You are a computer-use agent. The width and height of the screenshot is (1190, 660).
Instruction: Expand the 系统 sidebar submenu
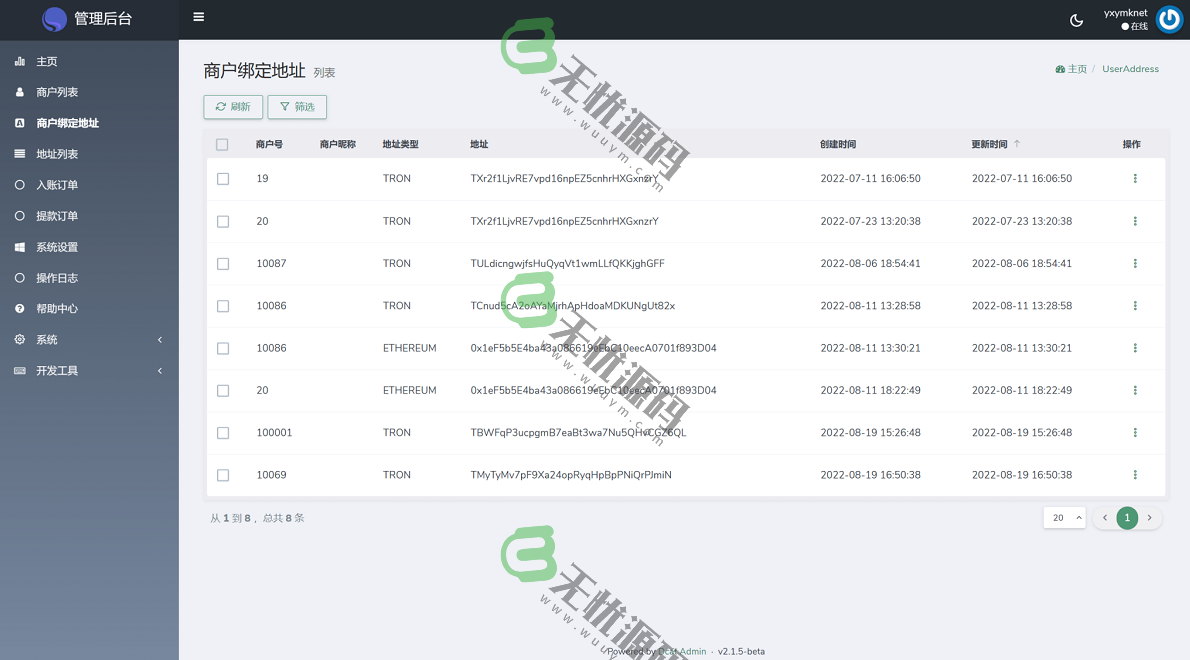coord(89,340)
